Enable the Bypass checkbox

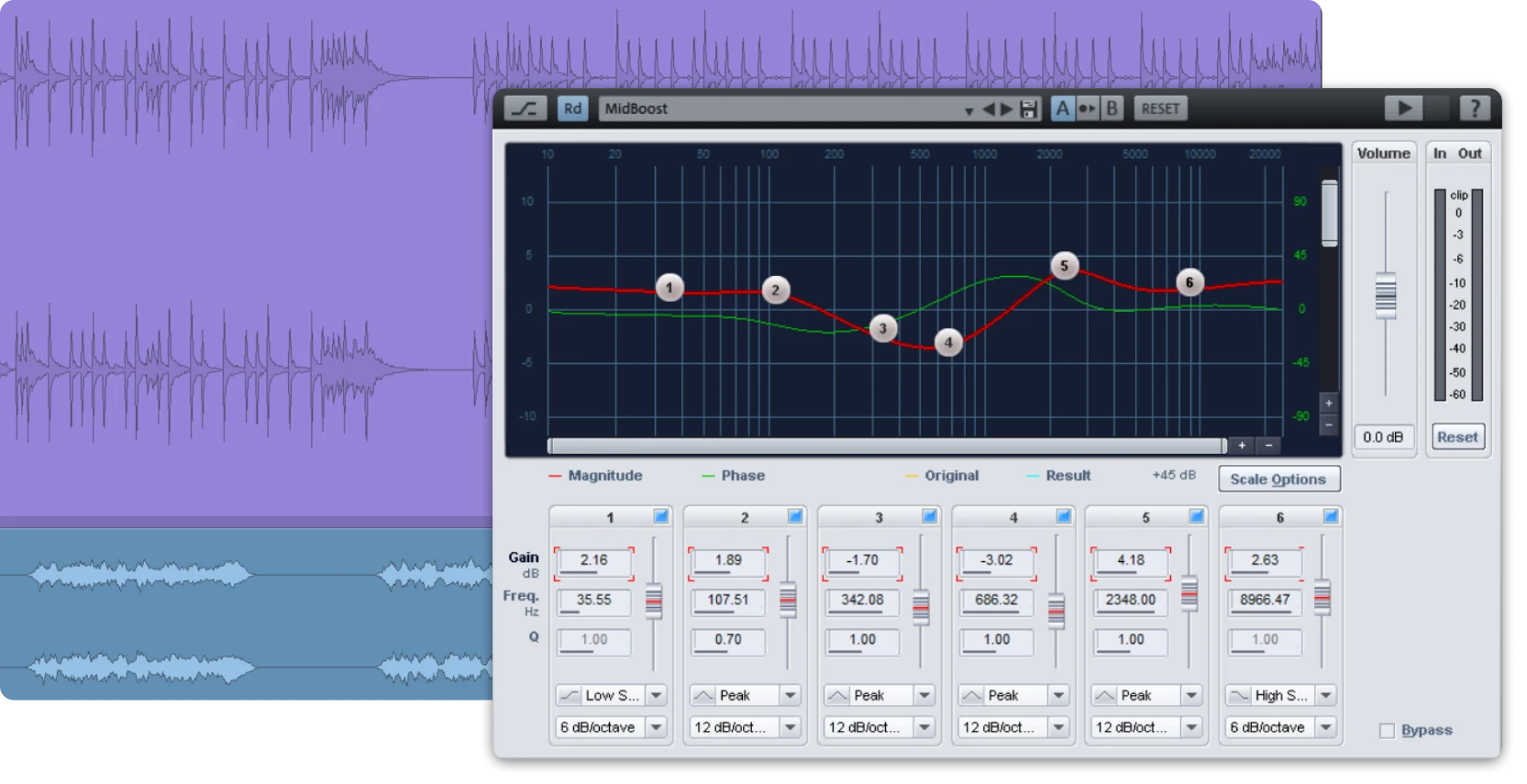(1387, 731)
